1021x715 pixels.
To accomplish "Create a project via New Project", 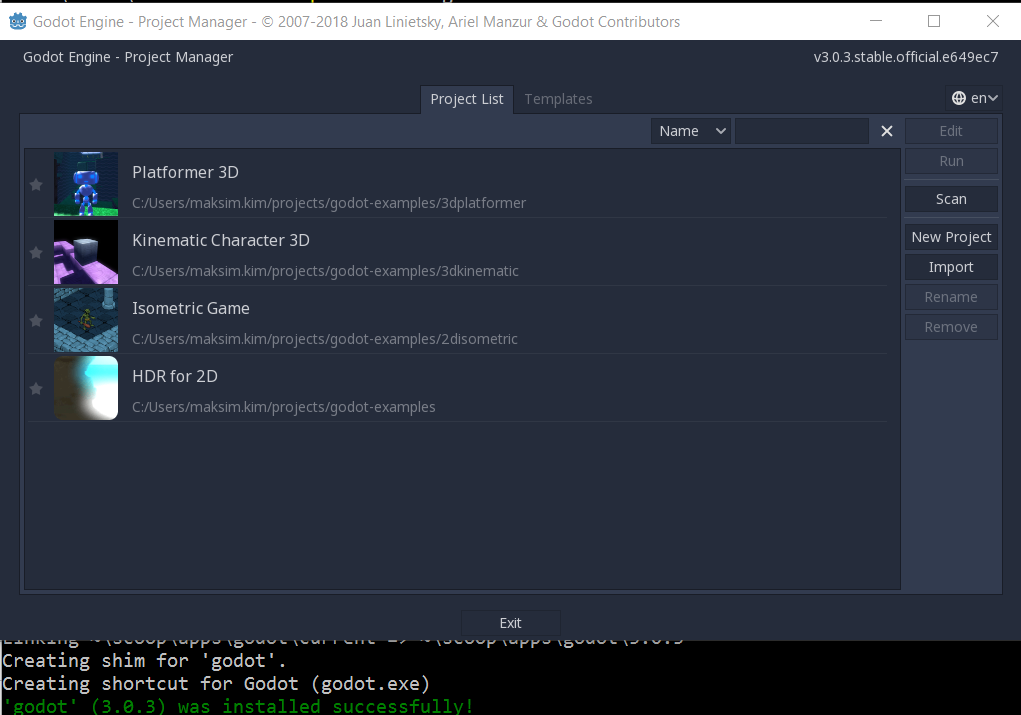I will point(951,237).
